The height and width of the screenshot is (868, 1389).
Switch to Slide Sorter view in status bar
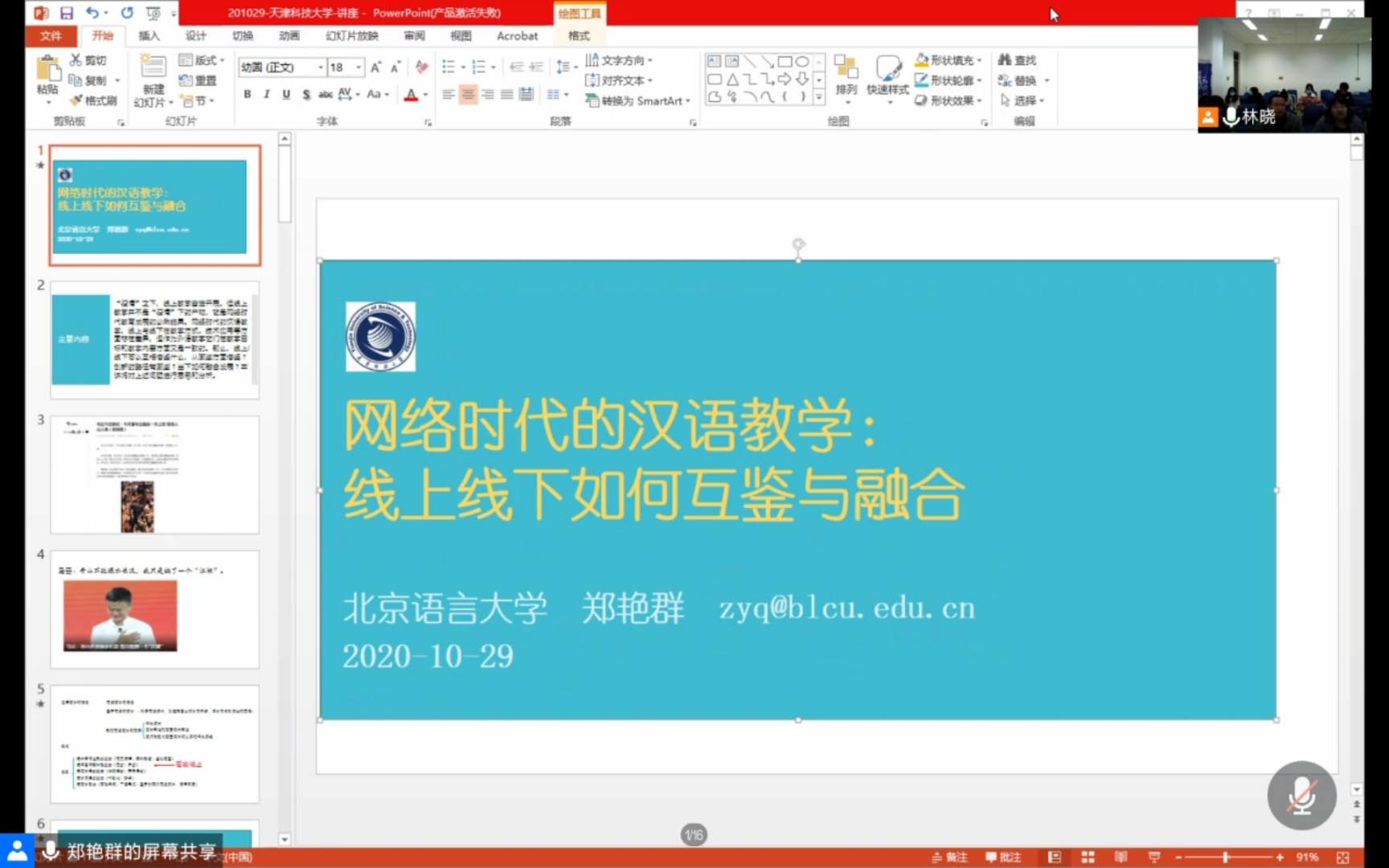pyautogui.click(x=1088, y=858)
